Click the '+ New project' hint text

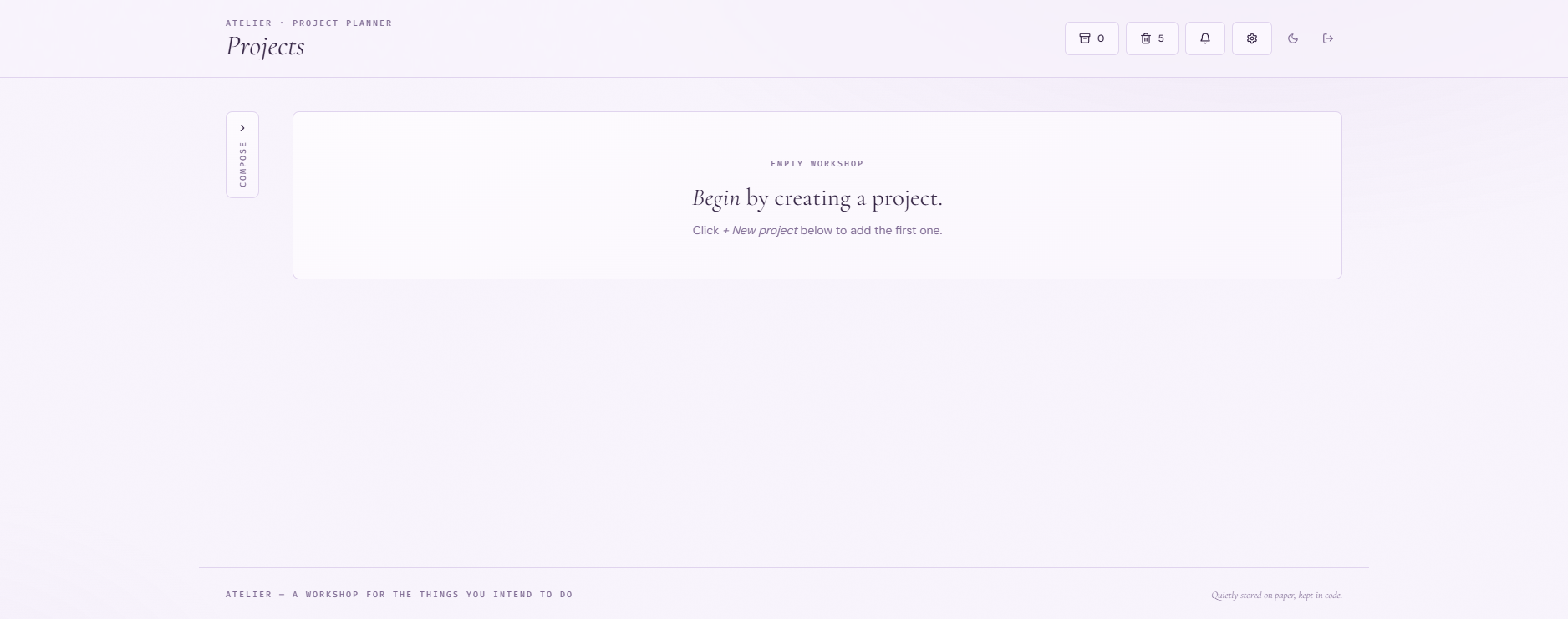(760, 230)
